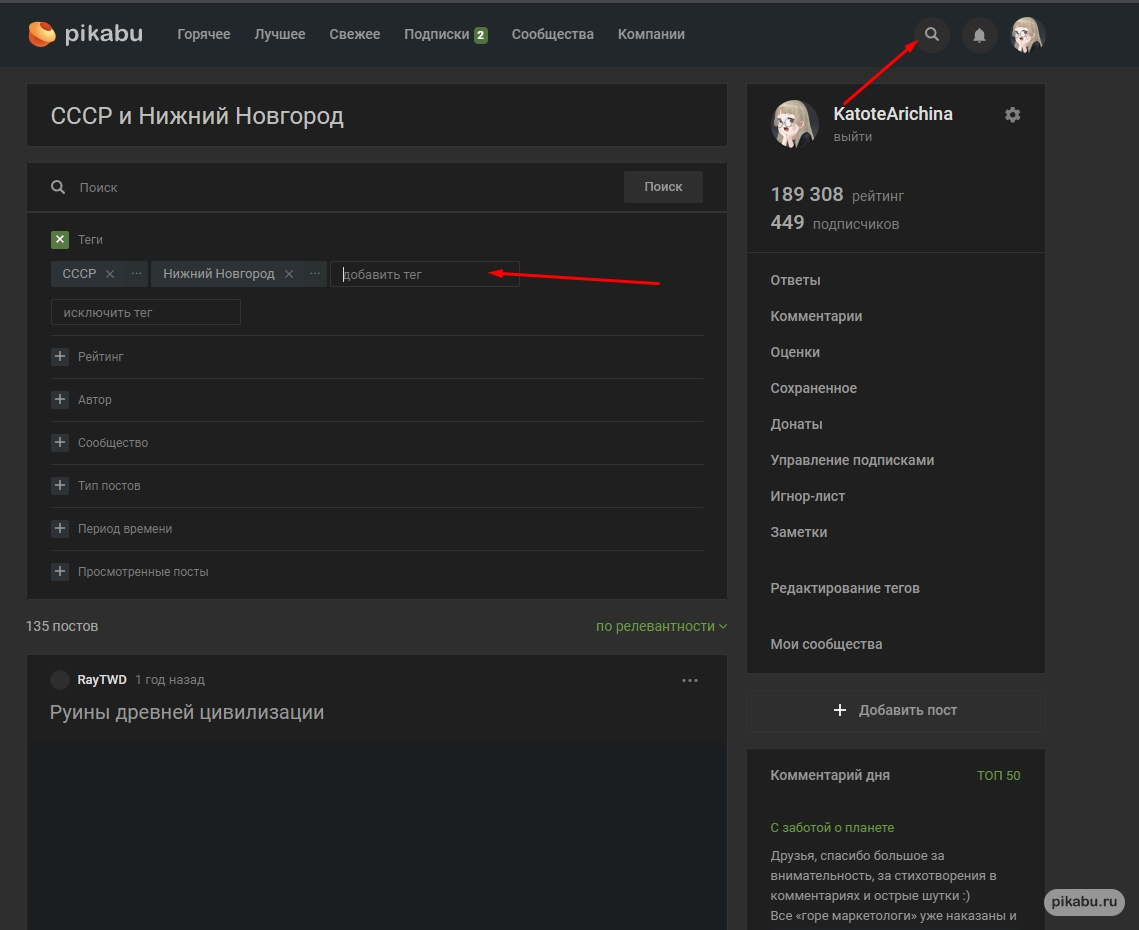Open options dots on СССР tag
1139x930 pixels.
(x=136, y=274)
